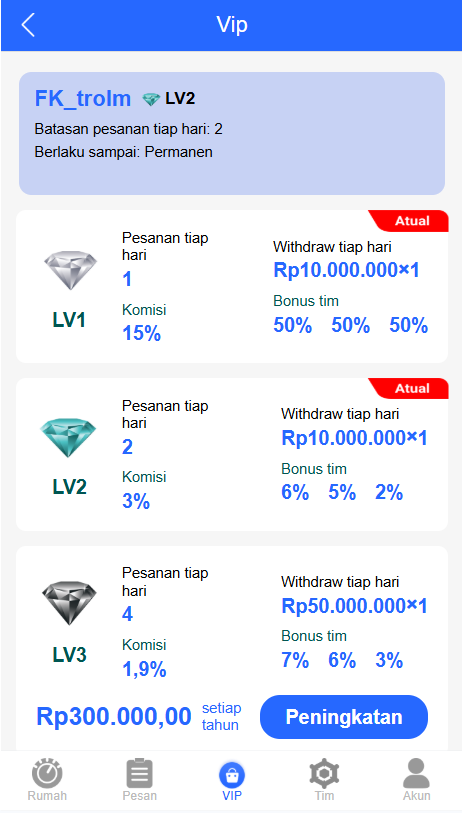This screenshot has width=462, height=813.
Task: Select the teal LV2 diamond icon
Action: point(68,438)
